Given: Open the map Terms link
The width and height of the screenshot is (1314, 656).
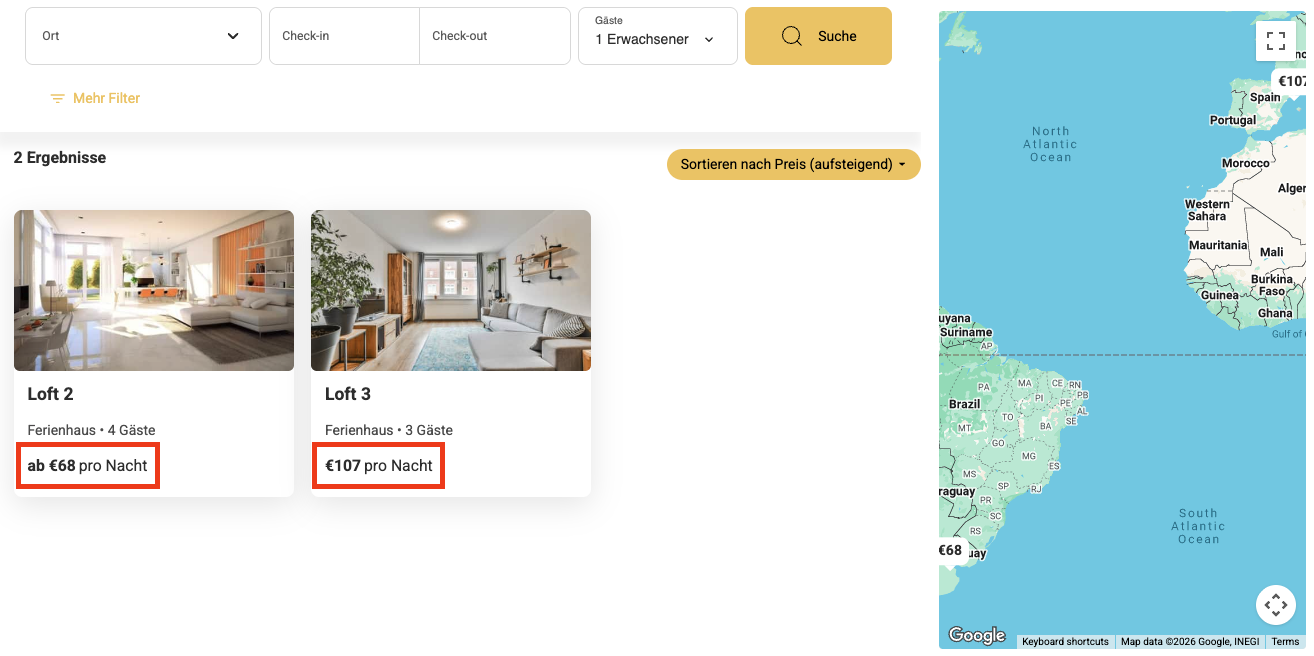Looking at the screenshot, I should [x=1285, y=642].
